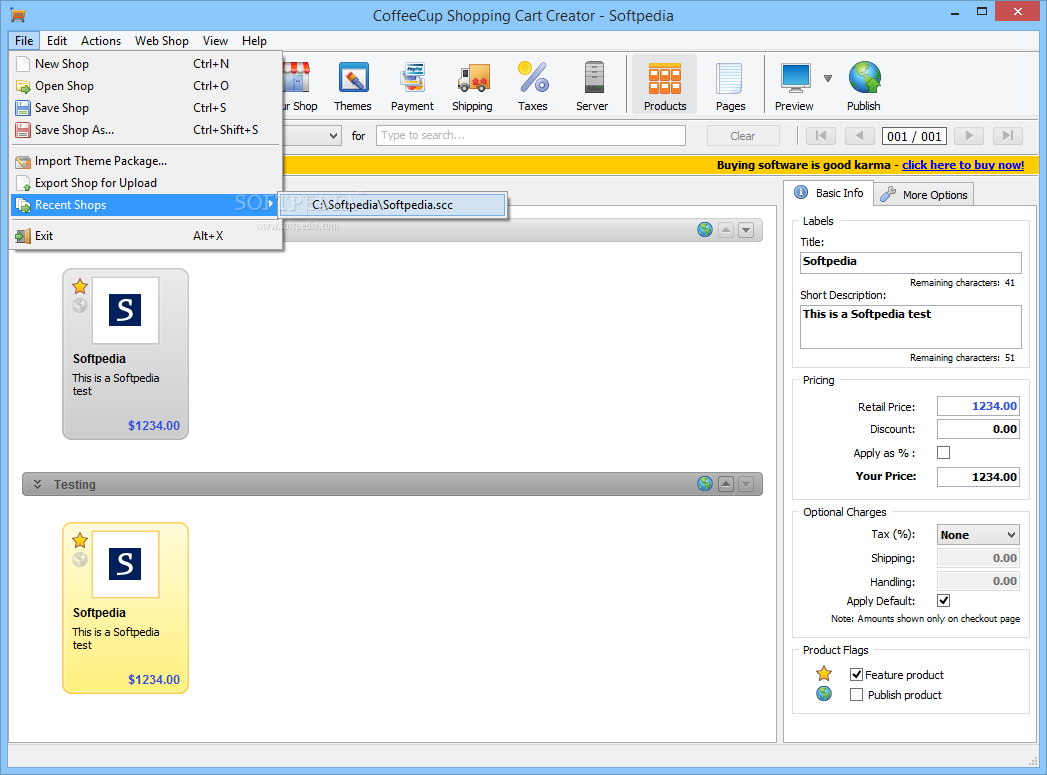
Task: Select the gray Softpedia product thumbnail
Action: click(126, 310)
